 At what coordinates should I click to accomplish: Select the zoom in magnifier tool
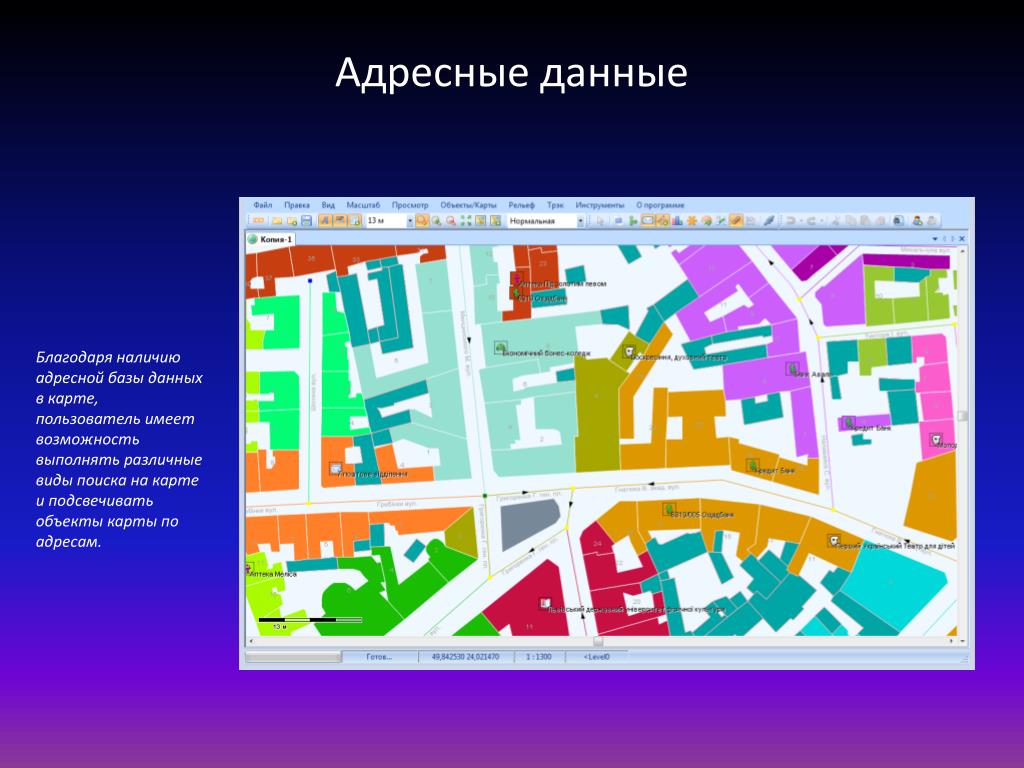point(436,221)
